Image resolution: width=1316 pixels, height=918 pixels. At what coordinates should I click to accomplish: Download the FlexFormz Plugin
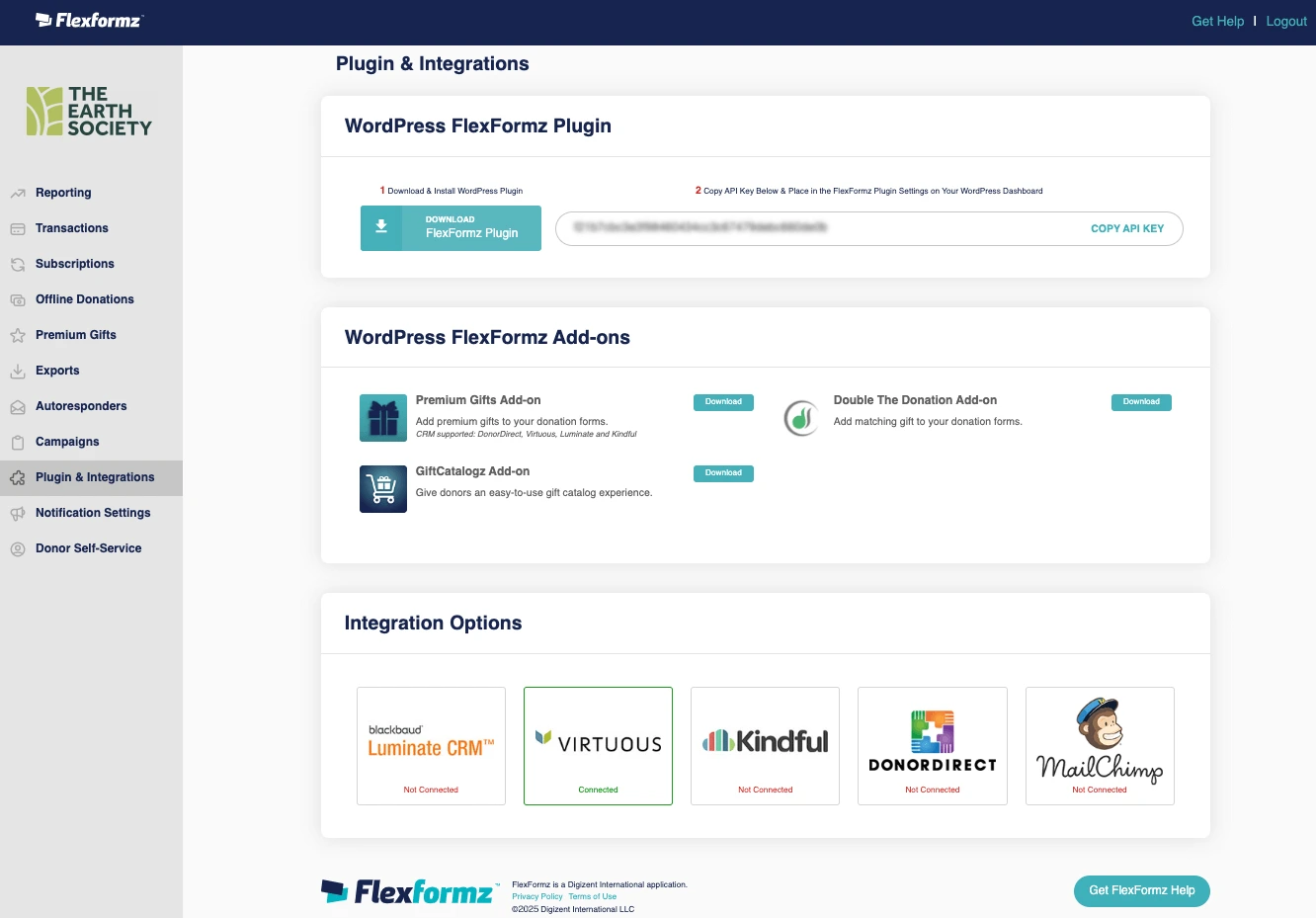[451, 228]
